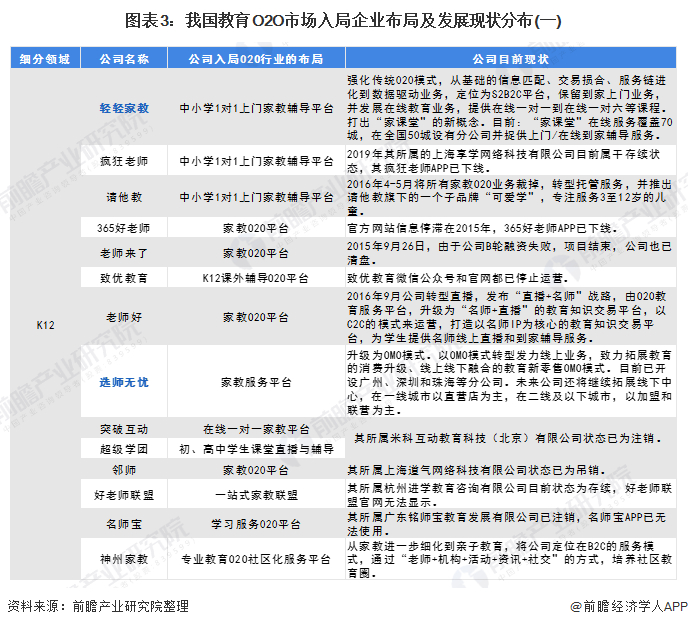The height and width of the screenshot is (627, 688).
Task: Click the '在线一对一家教平台' layout cell
Action: pyautogui.click(x=256, y=429)
